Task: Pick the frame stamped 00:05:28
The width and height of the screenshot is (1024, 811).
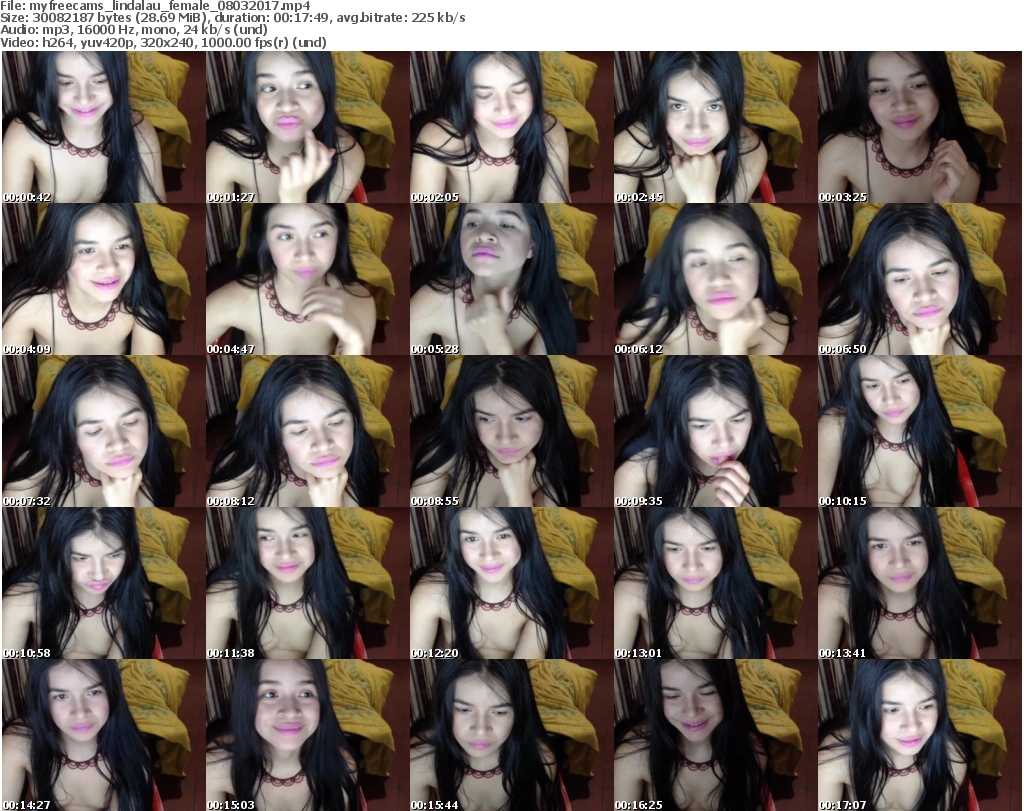Action: click(511, 279)
